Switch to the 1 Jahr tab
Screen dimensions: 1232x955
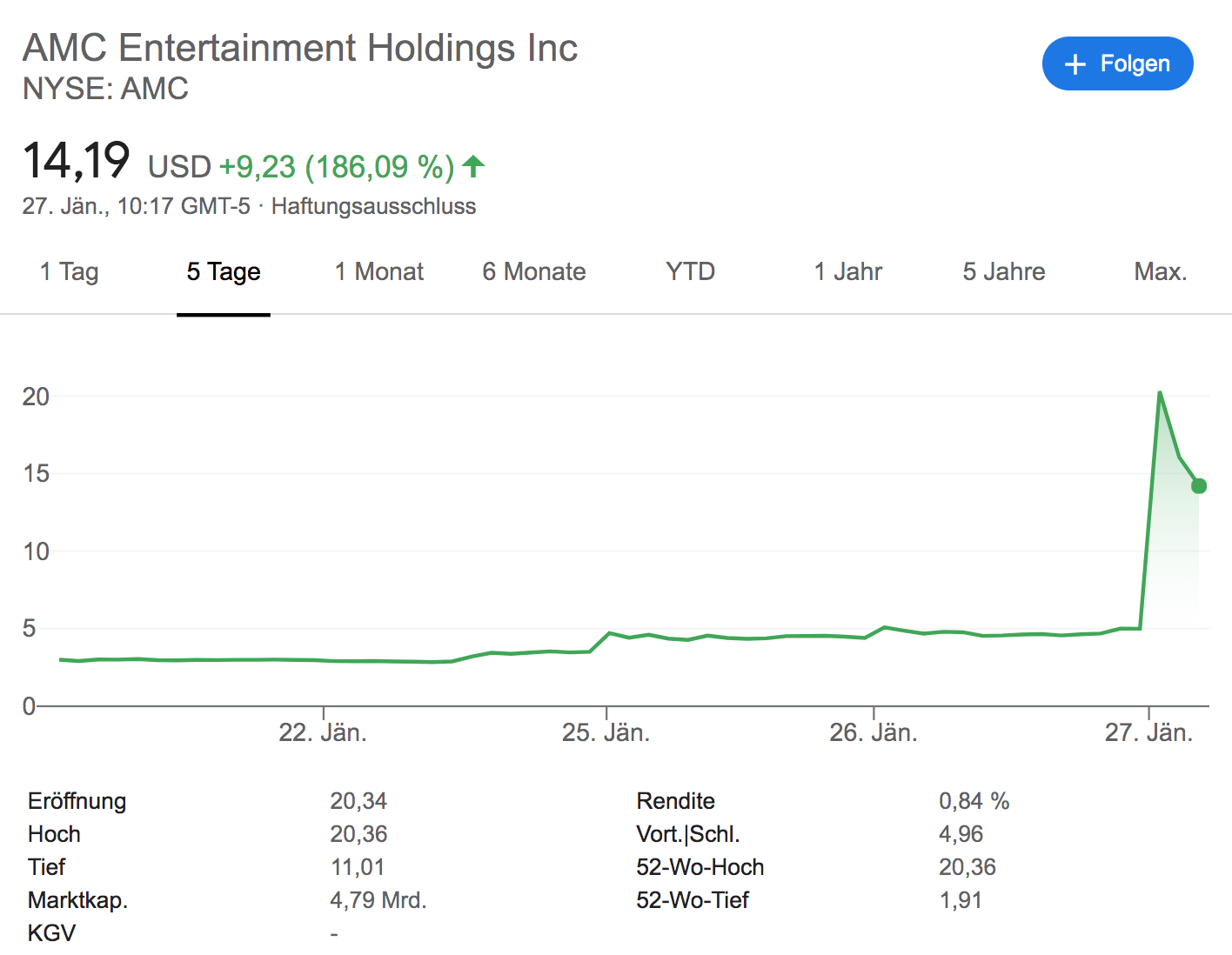pyautogui.click(x=847, y=271)
